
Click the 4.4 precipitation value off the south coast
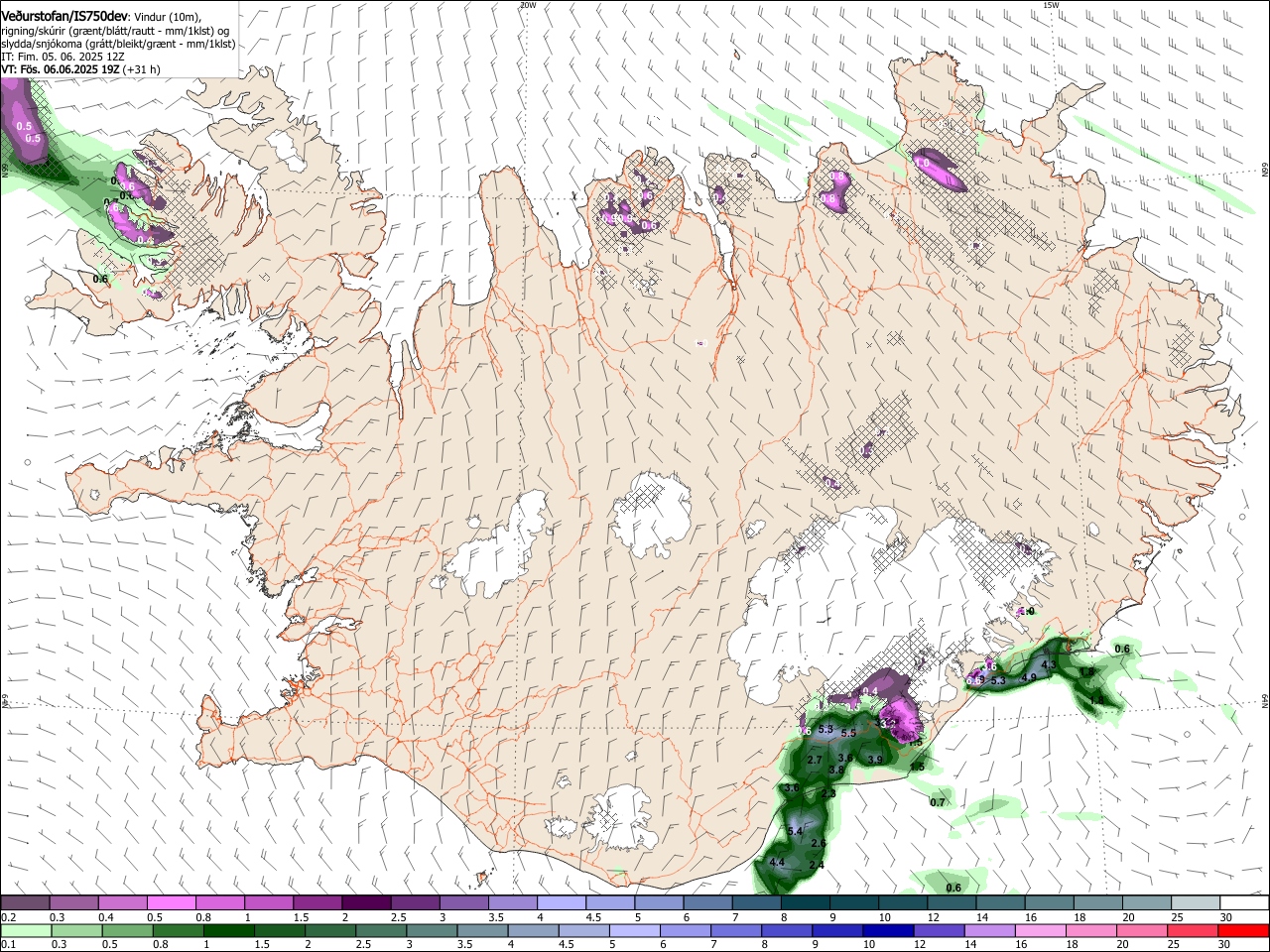click(x=777, y=862)
